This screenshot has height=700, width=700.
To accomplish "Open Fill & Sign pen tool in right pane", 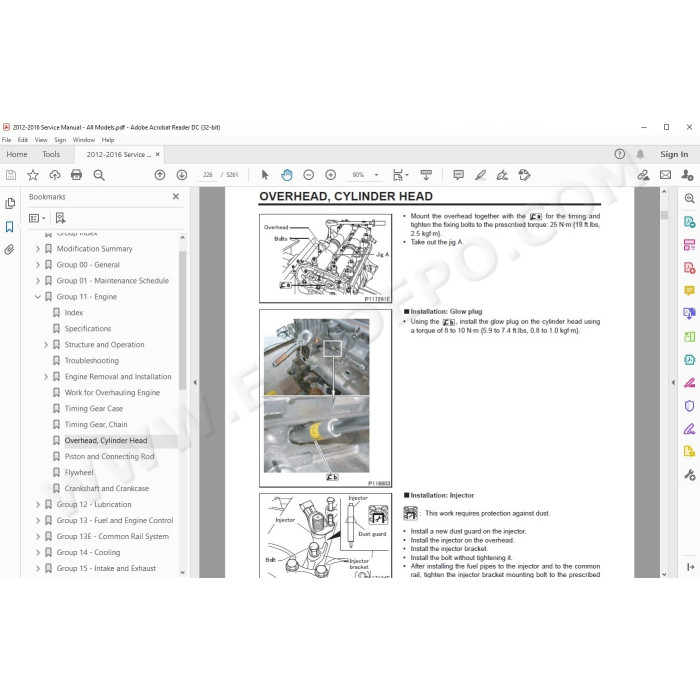I will (x=689, y=429).
